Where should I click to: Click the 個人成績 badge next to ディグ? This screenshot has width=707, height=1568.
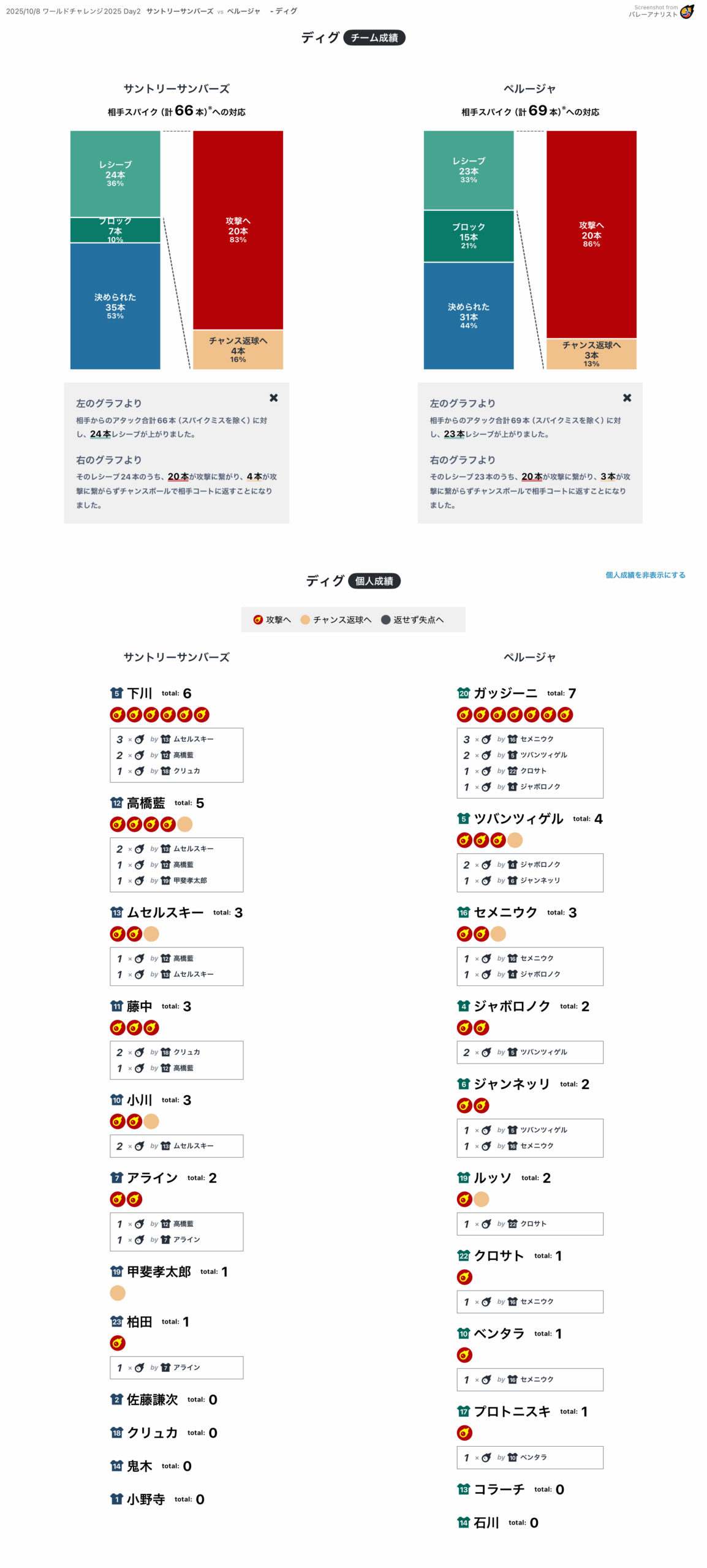374,581
